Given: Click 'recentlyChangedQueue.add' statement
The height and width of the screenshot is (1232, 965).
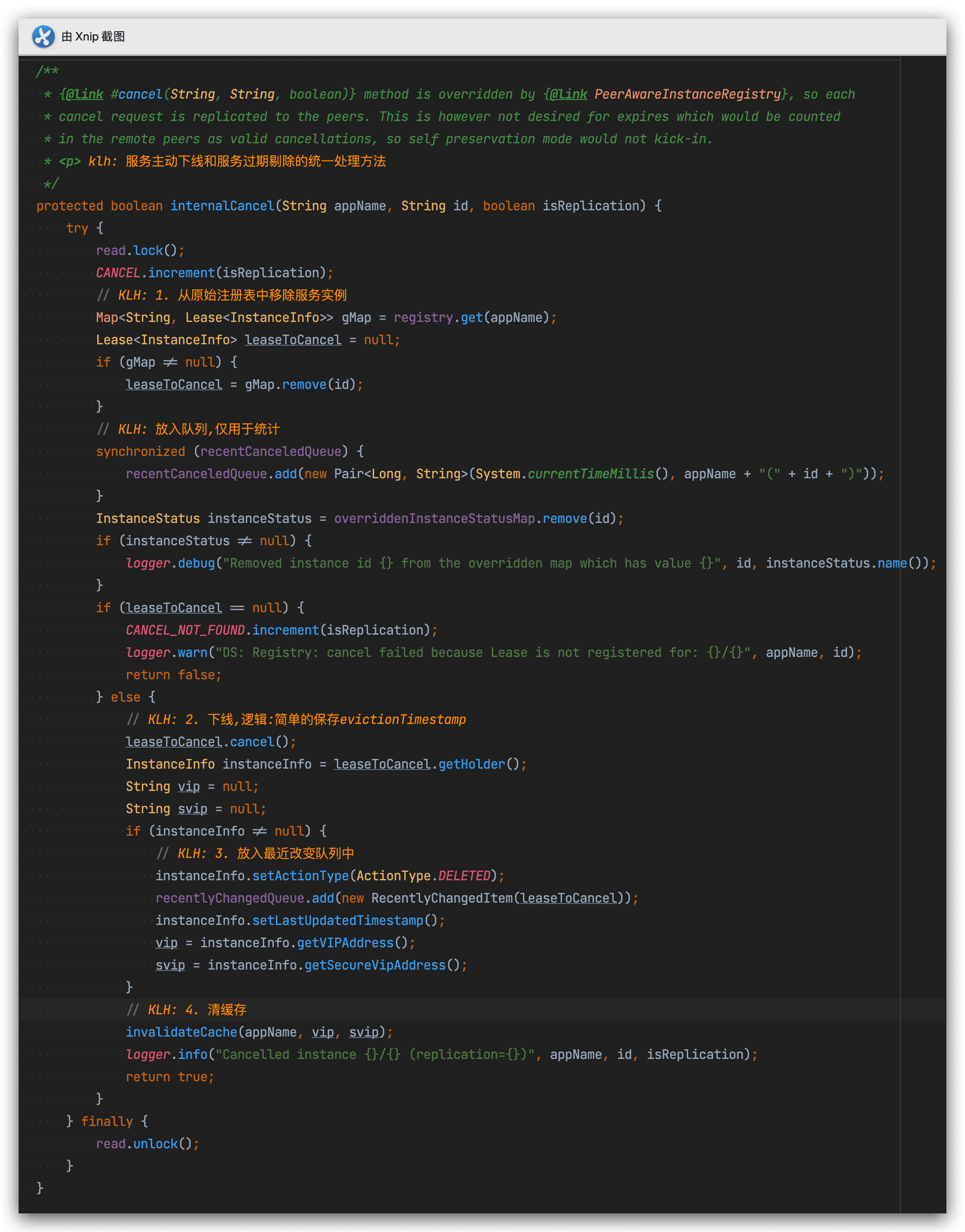Looking at the screenshot, I should pyautogui.click(x=397, y=899).
